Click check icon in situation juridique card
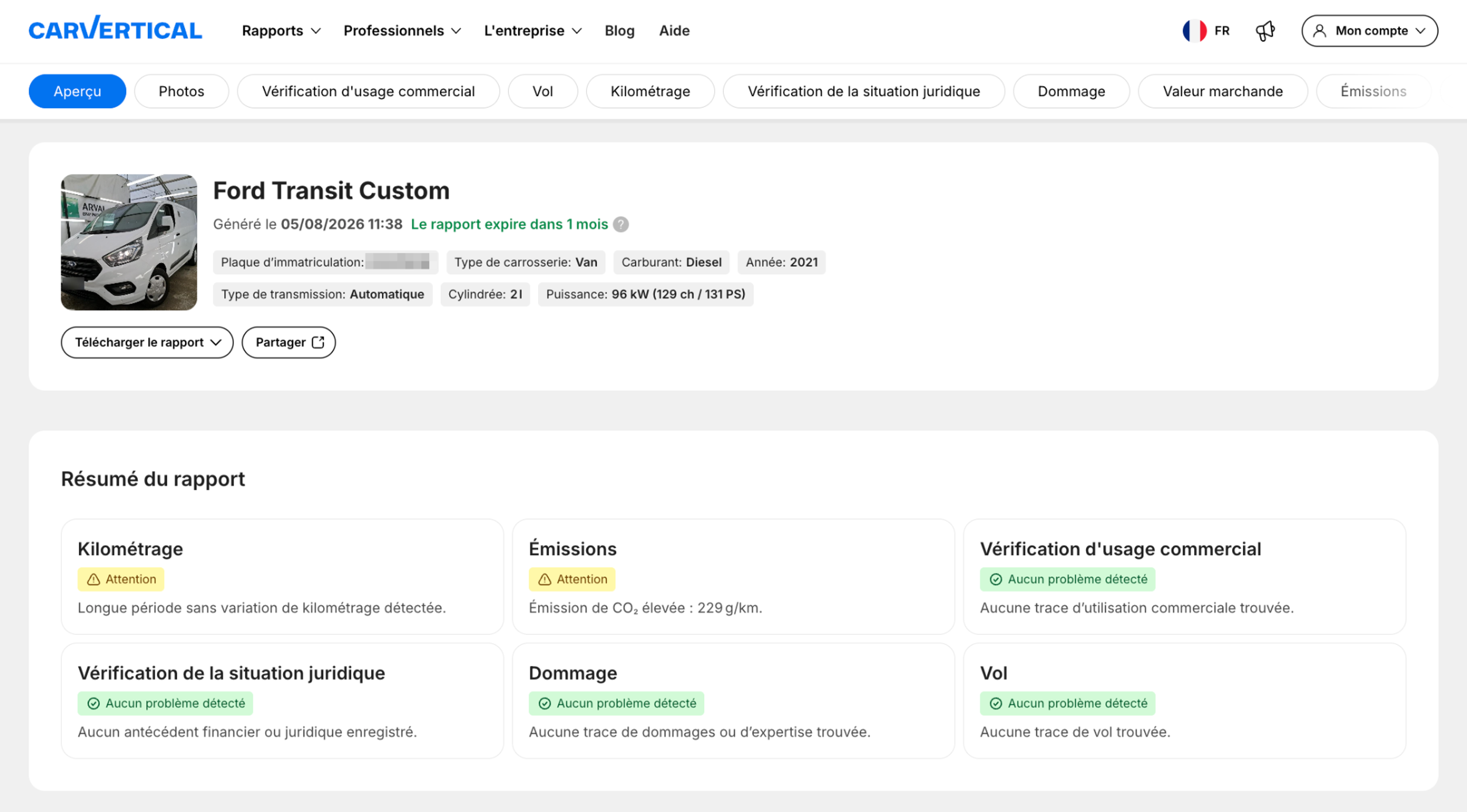Viewport: 1467px width, 812px height. 93,704
